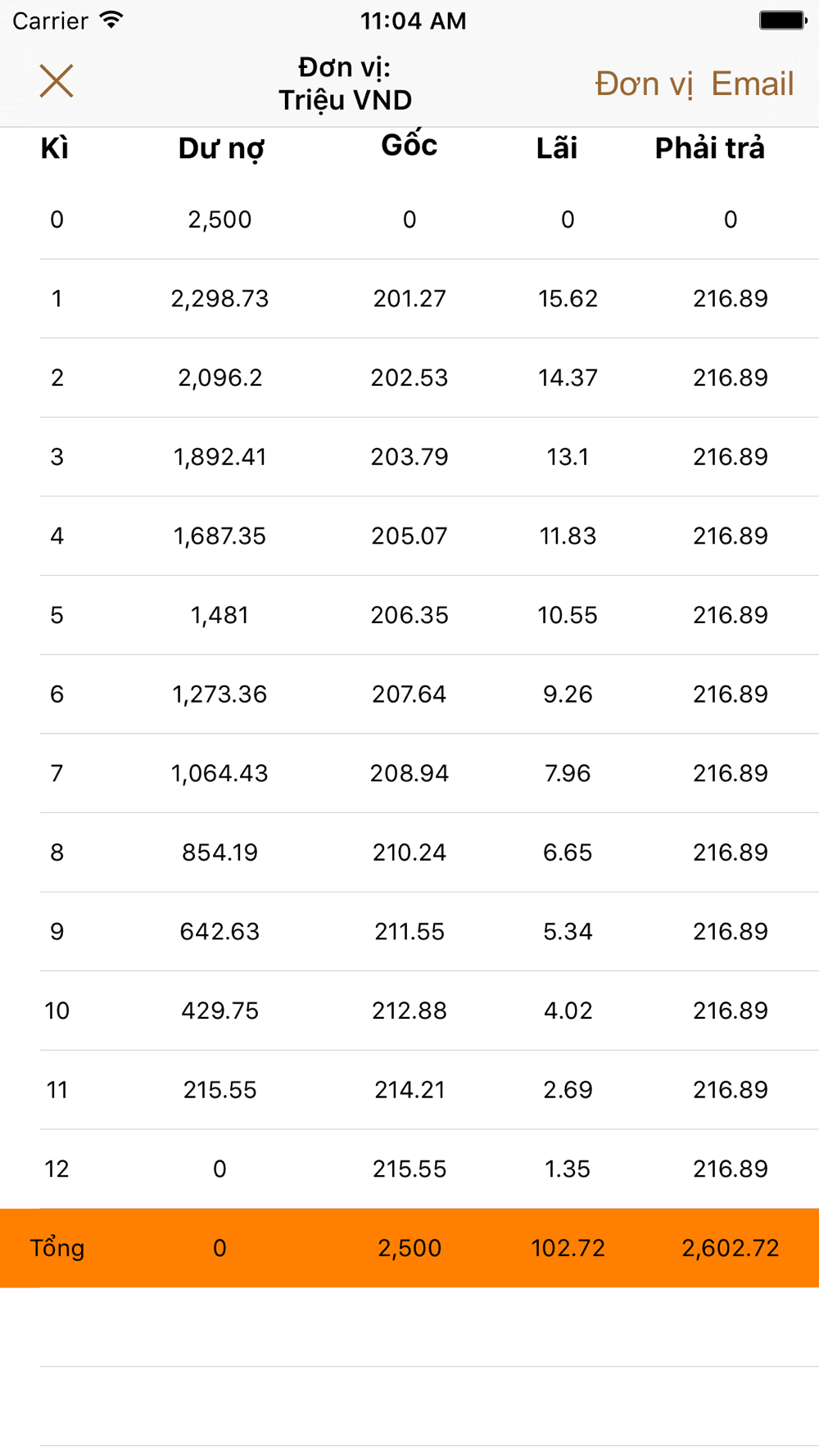This screenshot has height=1456, width=819.
Task: Select the Lãi column header
Action: (x=557, y=147)
